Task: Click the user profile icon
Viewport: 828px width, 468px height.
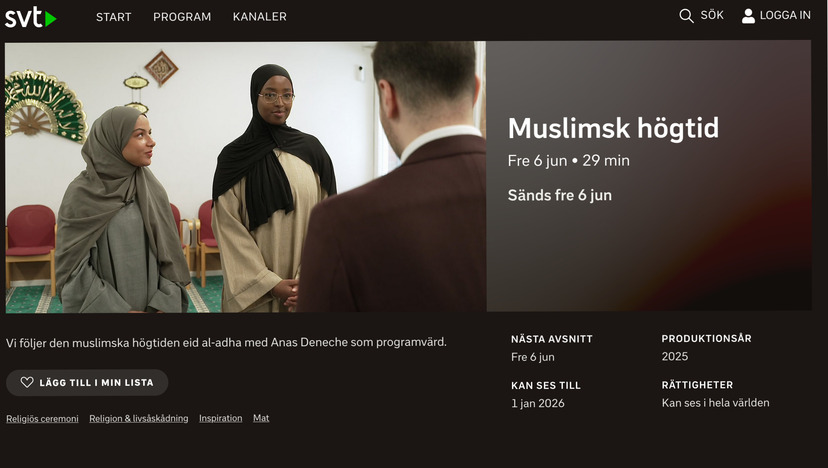Action: click(748, 16)
